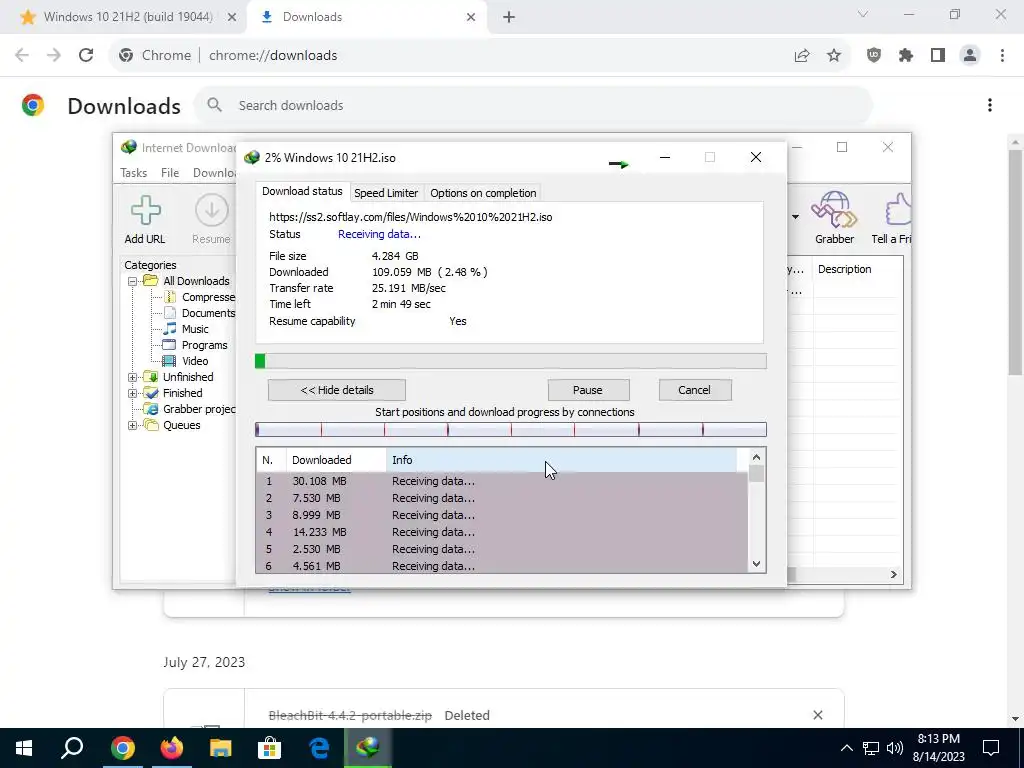The width and height of the screenshot is (1024, 768).
Task: Select connection row with 30.108 MB
Action: (x=502, y=481)
